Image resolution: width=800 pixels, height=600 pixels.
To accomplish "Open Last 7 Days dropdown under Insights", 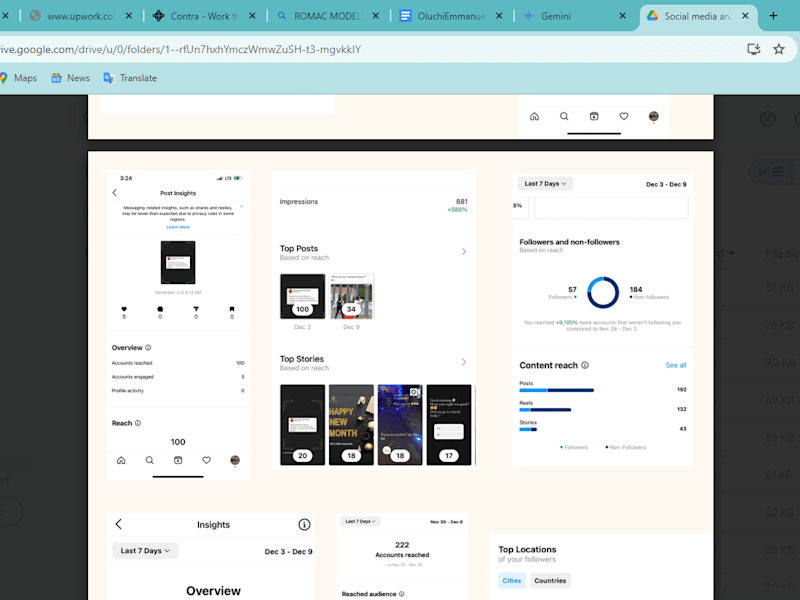I will pos(145,551).
